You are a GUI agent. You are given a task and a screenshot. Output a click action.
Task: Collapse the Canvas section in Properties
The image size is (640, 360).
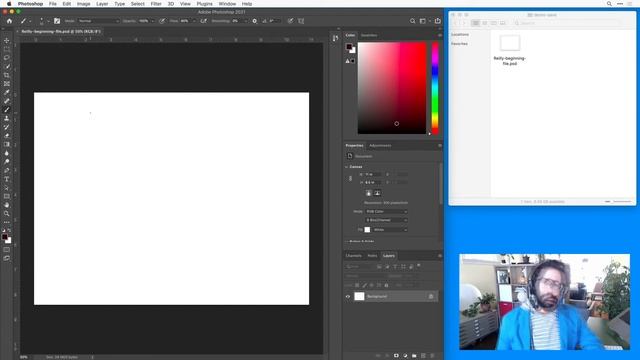coord(347,167)
